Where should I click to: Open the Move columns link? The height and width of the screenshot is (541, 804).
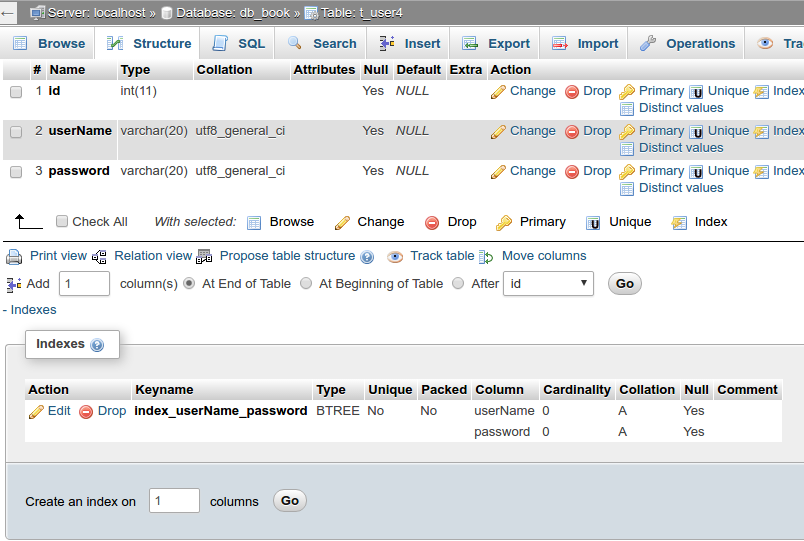click(543, 256)
